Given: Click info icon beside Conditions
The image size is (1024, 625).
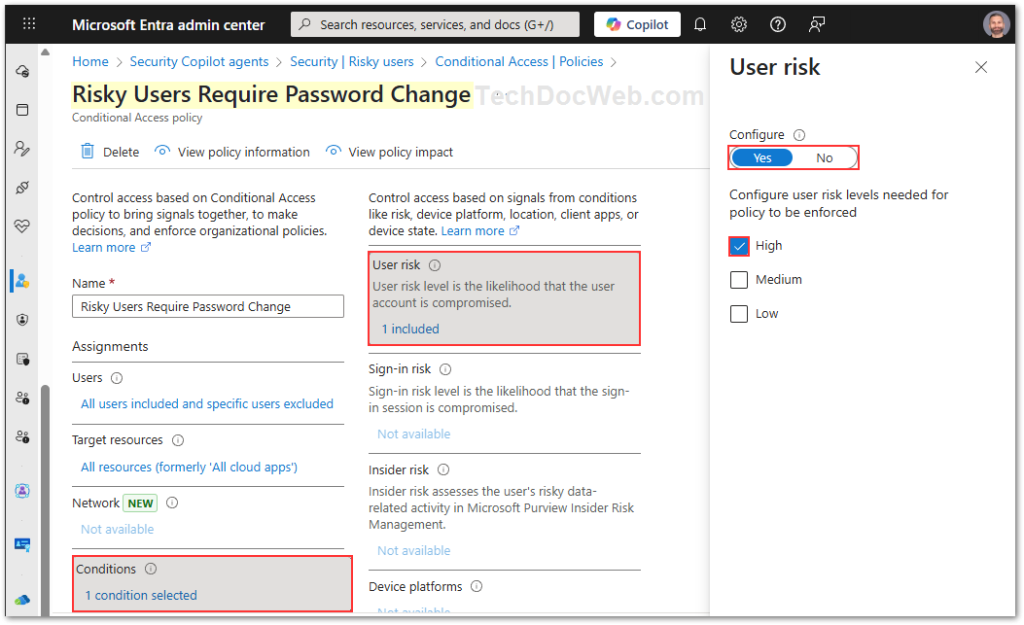Looking at the screenshot, I should coord(151,569).
